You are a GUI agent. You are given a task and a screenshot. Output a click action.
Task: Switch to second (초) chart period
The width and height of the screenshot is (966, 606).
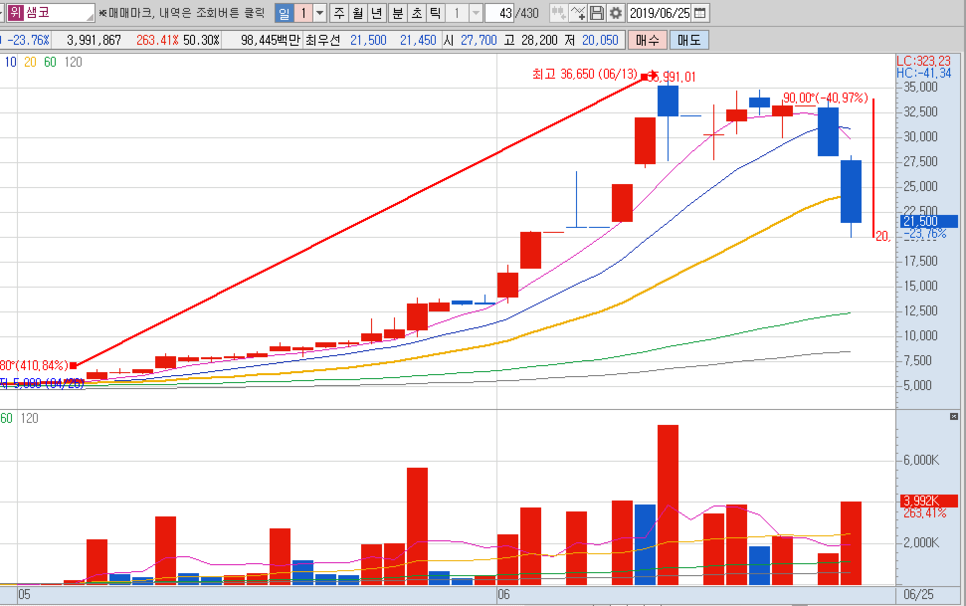416,13
